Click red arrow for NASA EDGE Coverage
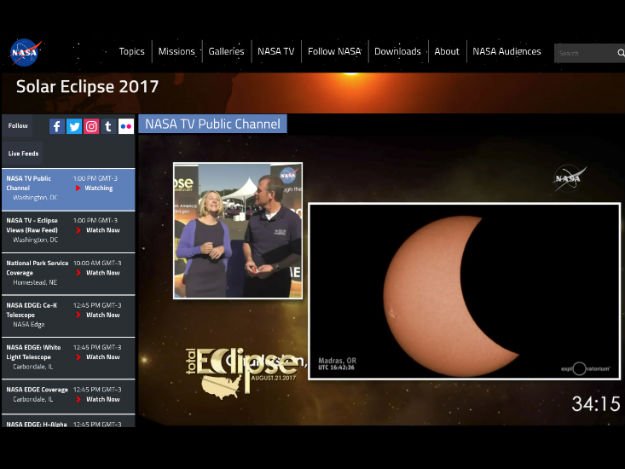The width and height of the screenshot is (625, 469). pos(78,400)
